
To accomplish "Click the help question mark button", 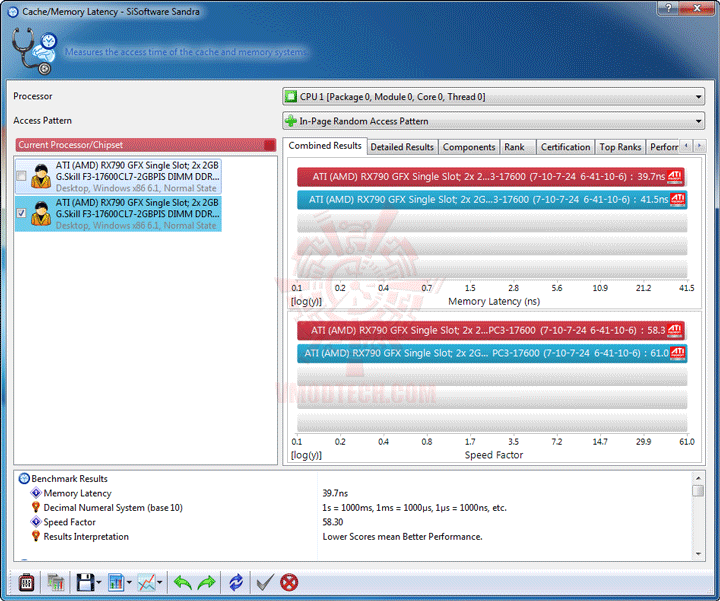I will (x=669, y=8).
